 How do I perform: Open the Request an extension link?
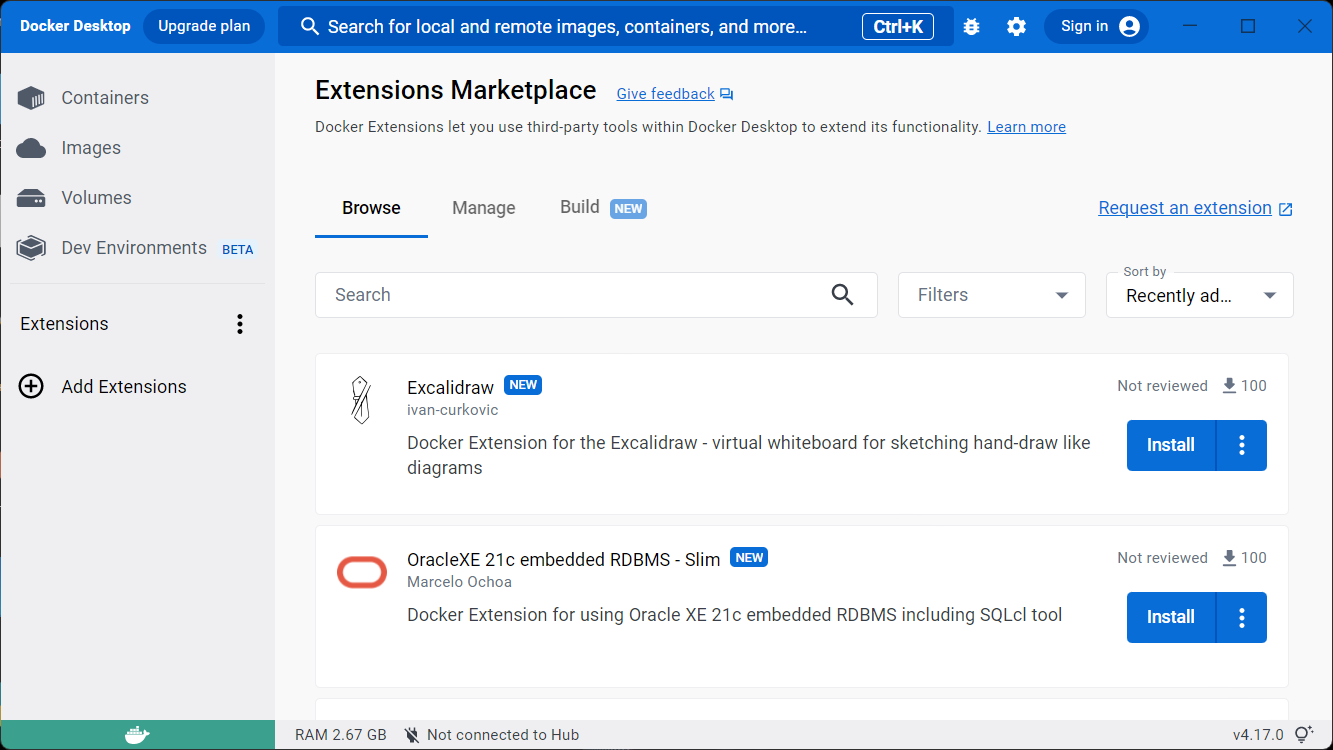[1185, 208]
